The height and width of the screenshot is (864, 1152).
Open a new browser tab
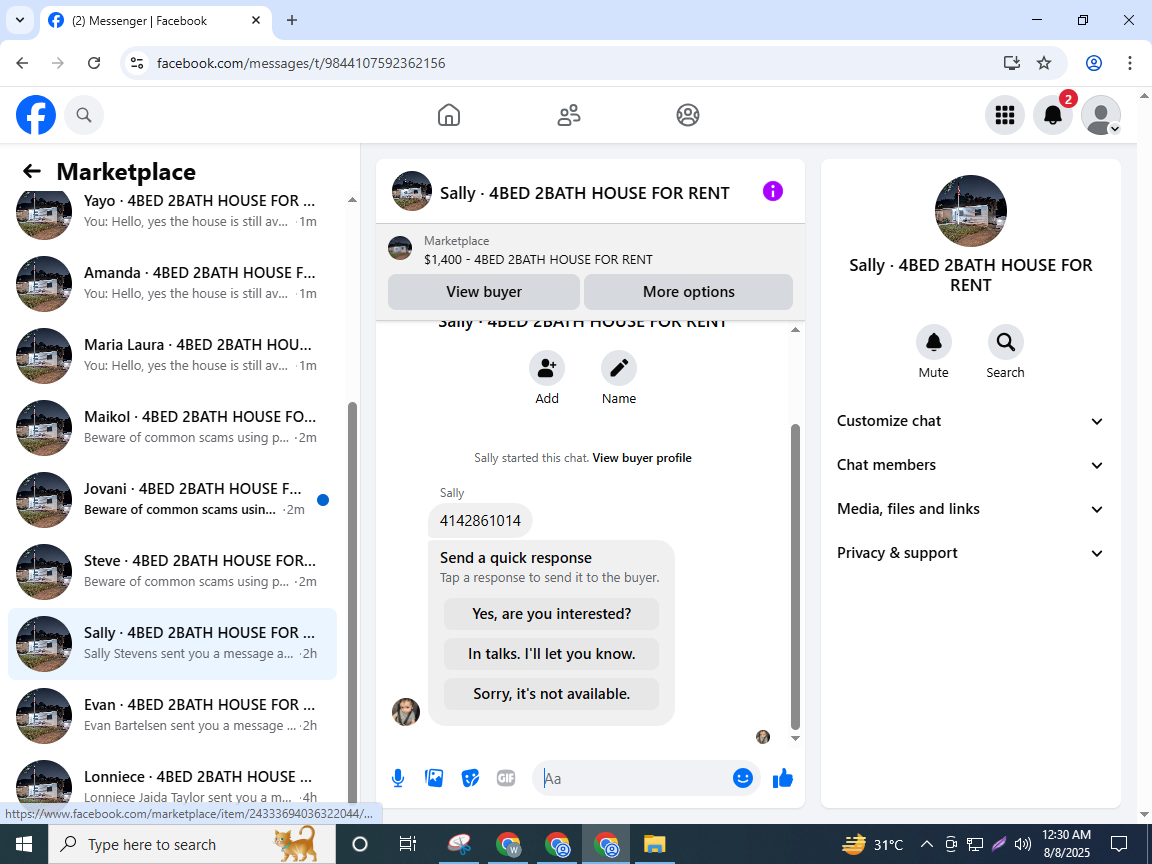[292, 21]
